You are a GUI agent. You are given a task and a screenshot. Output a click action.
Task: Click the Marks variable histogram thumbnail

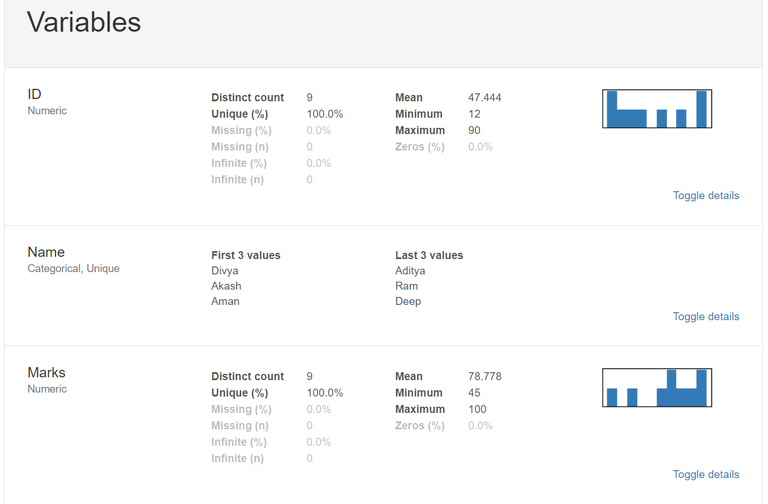[x=656, y=388]
